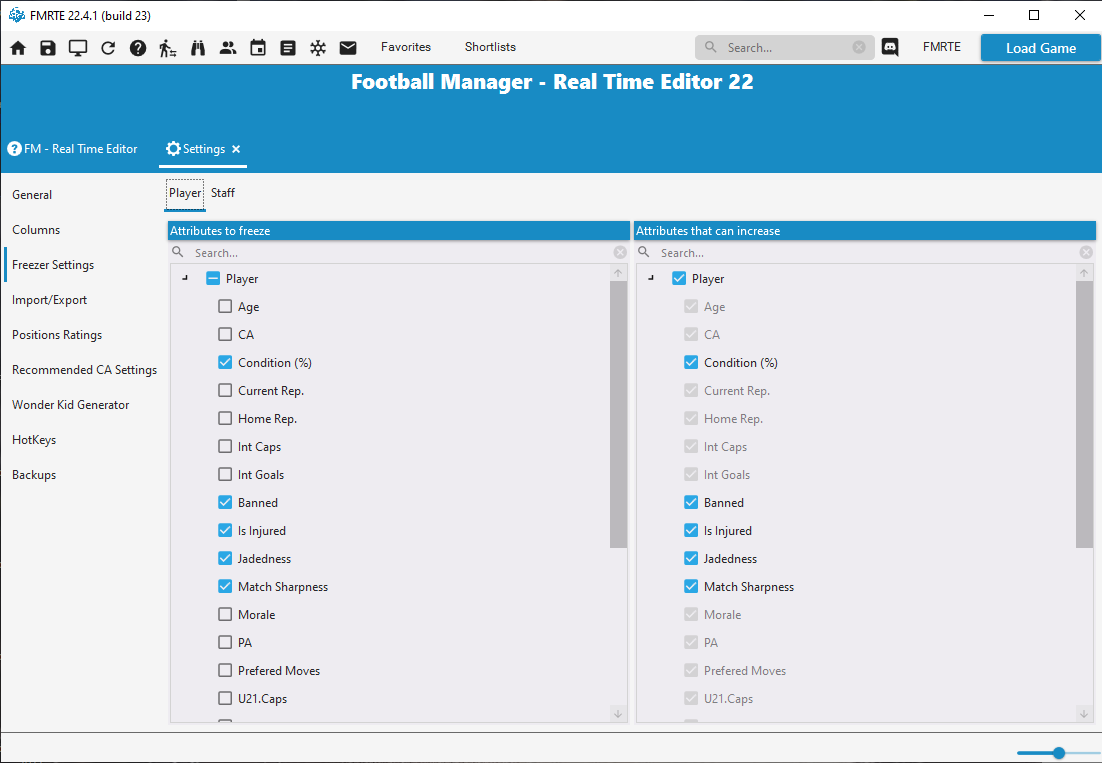Disable Match Sharpness in Attributes that can increase
The width and height of the screenshot is (1102, 766).
(691, 586)
